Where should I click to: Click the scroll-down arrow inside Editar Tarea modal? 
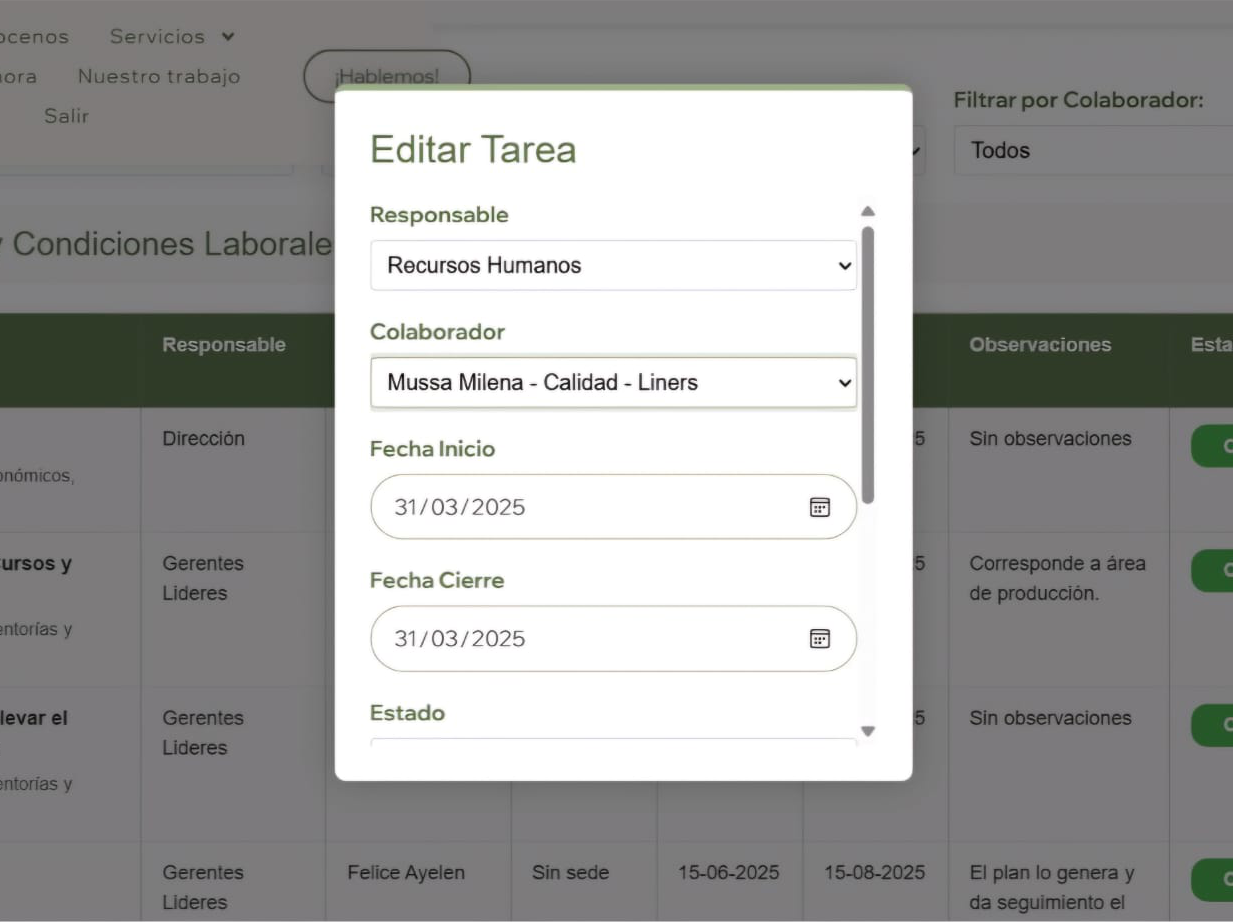[867, 731]
